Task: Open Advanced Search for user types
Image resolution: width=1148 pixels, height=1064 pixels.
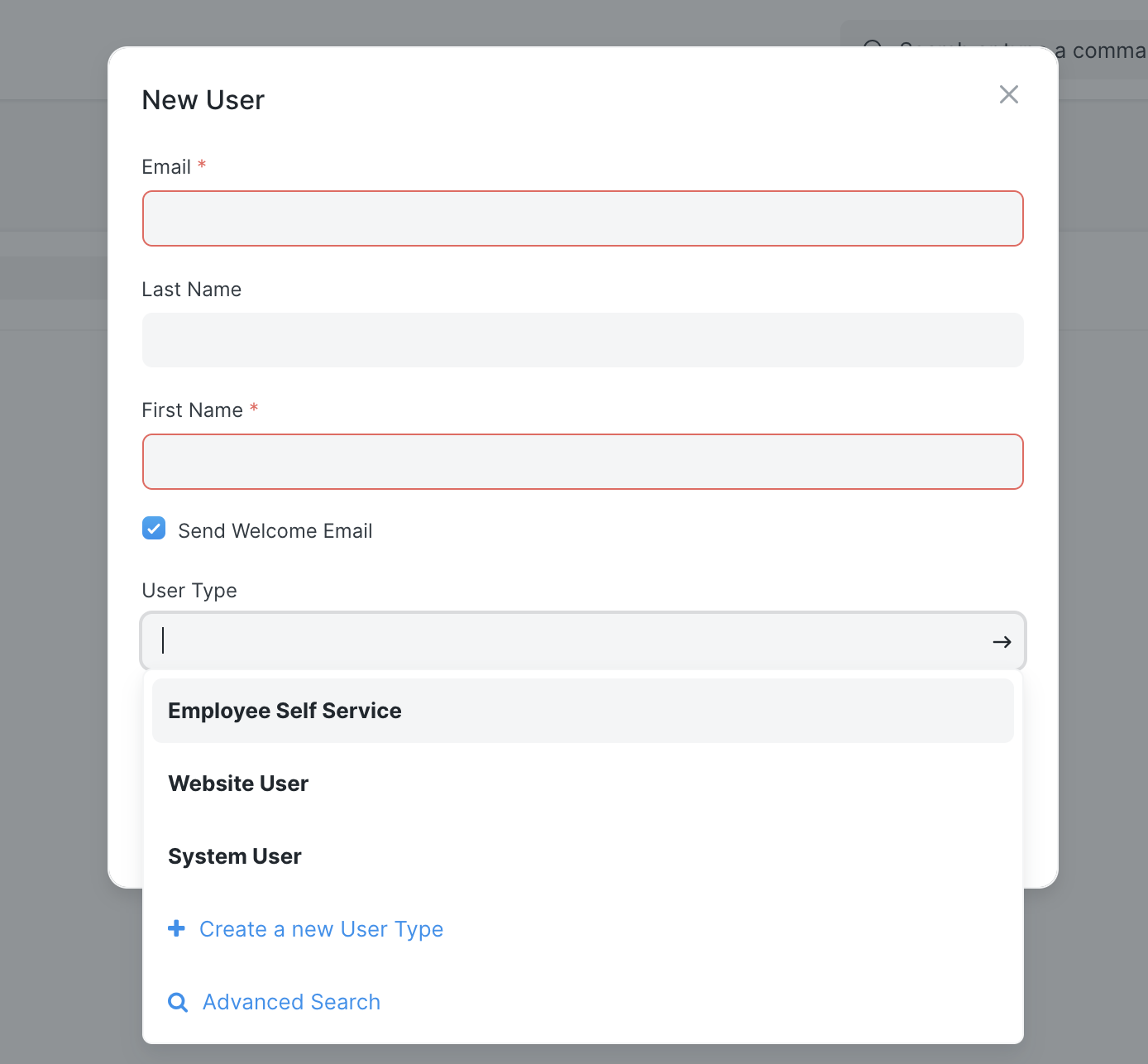Action: point(291,1002)
